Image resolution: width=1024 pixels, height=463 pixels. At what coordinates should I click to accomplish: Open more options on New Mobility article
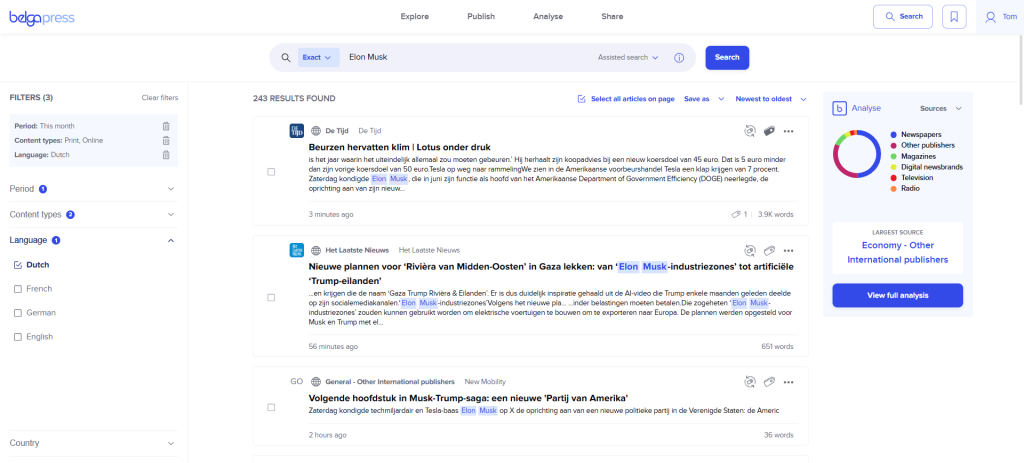tap(788, 381)
